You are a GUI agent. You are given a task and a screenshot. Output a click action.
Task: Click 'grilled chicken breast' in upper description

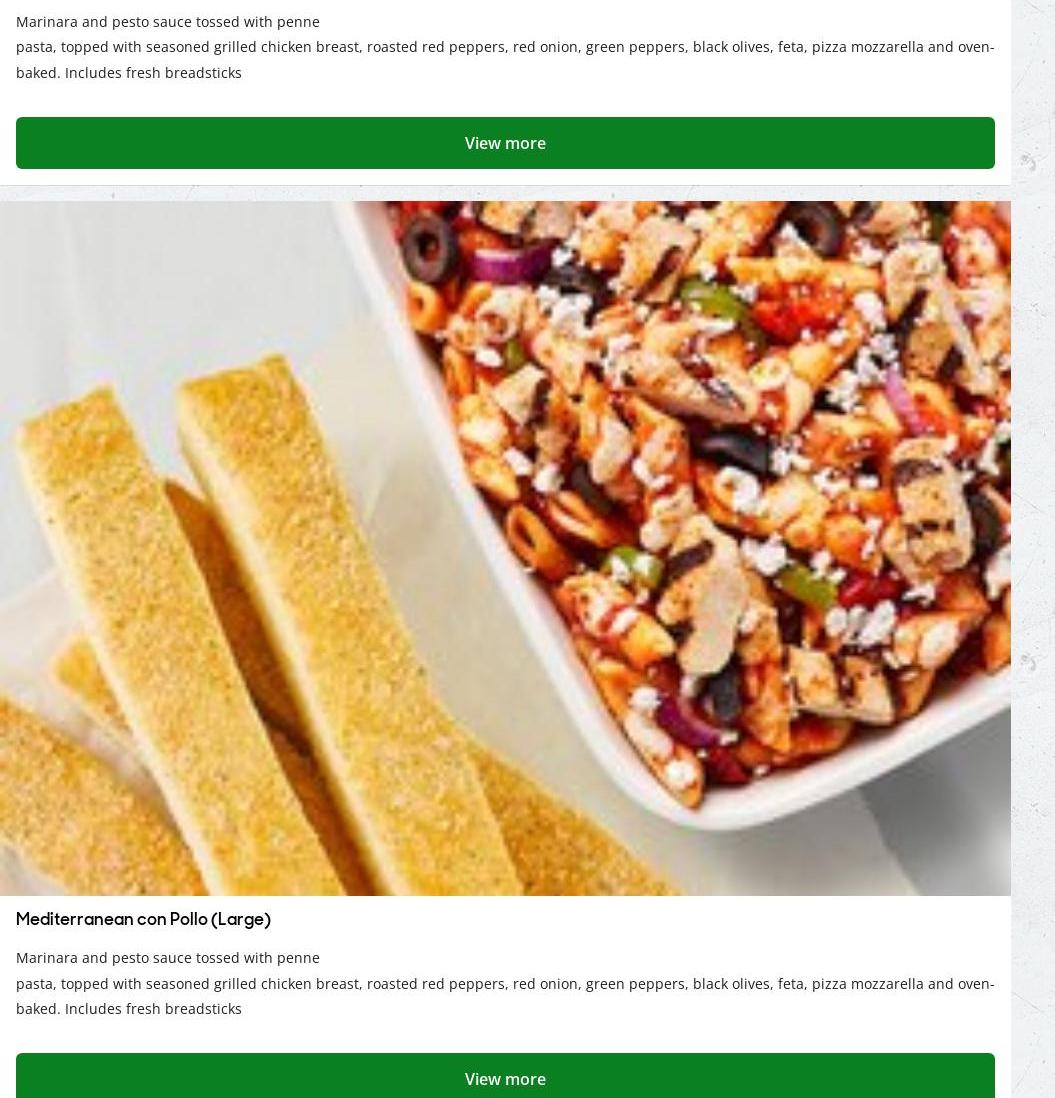[286, 47]
